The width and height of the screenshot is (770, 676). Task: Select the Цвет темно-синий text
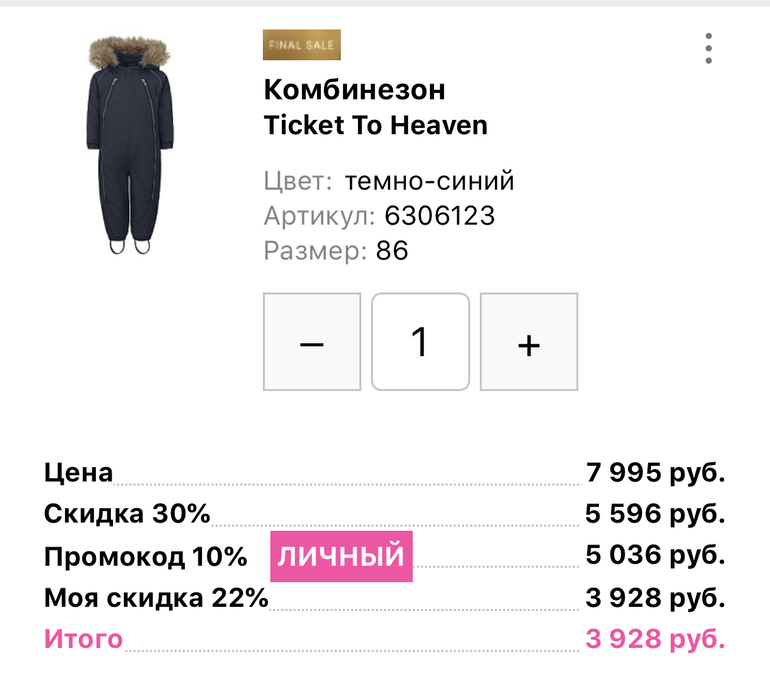[x=389, y=182]
